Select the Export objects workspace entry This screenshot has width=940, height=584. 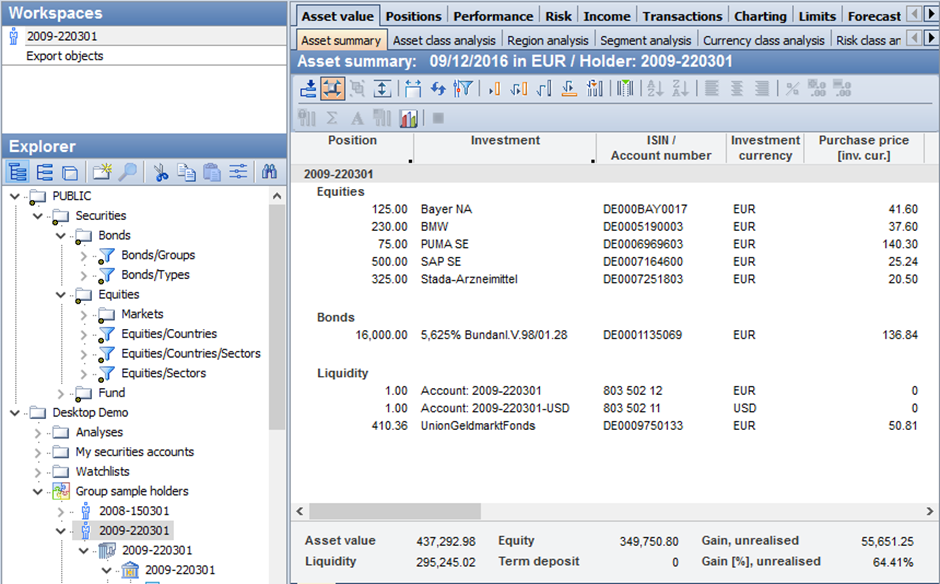click(x=64, y=56)
